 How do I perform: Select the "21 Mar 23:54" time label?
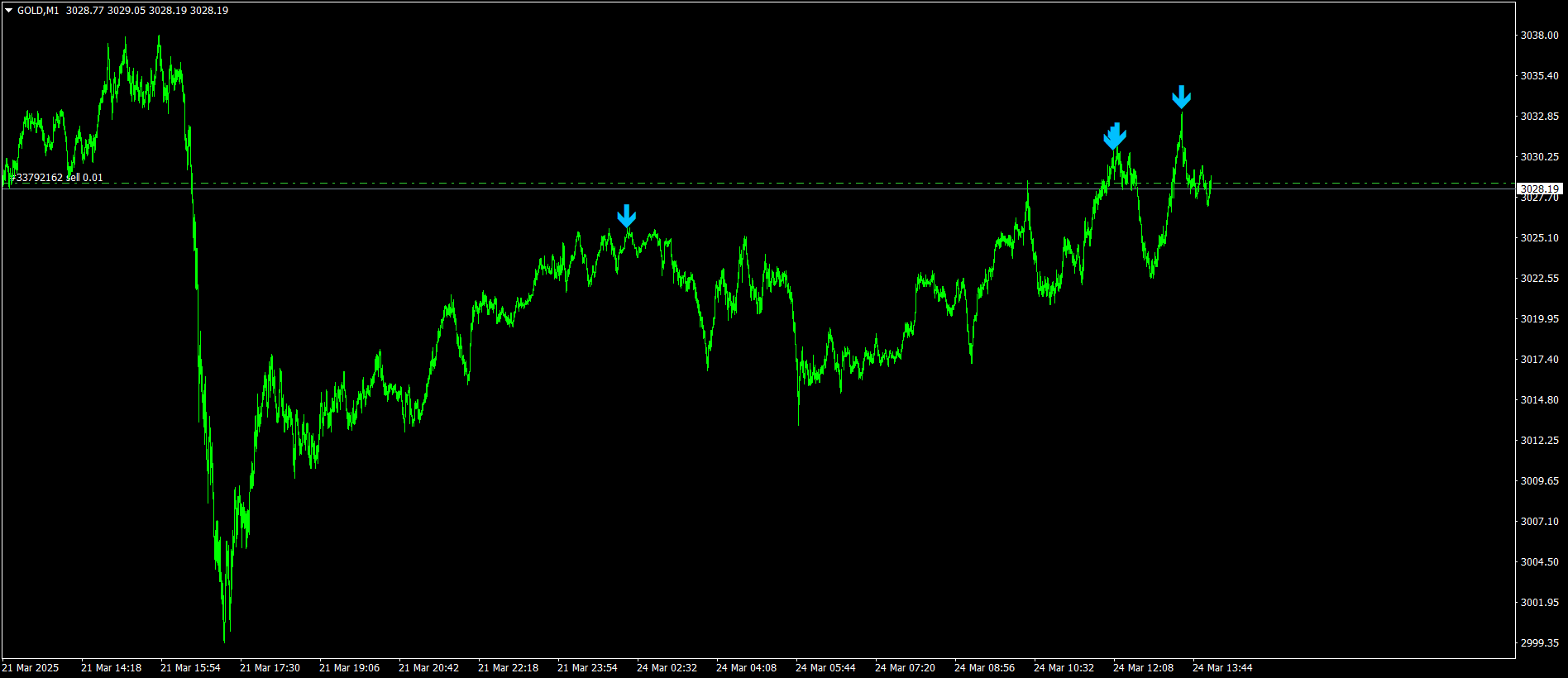click(x=587, y=668)
